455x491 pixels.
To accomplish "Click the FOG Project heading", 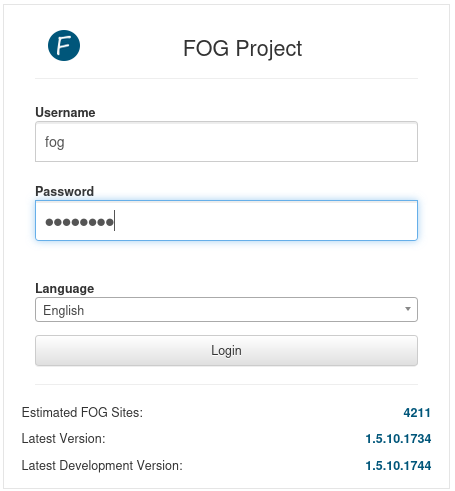I will tap(242, 49).
